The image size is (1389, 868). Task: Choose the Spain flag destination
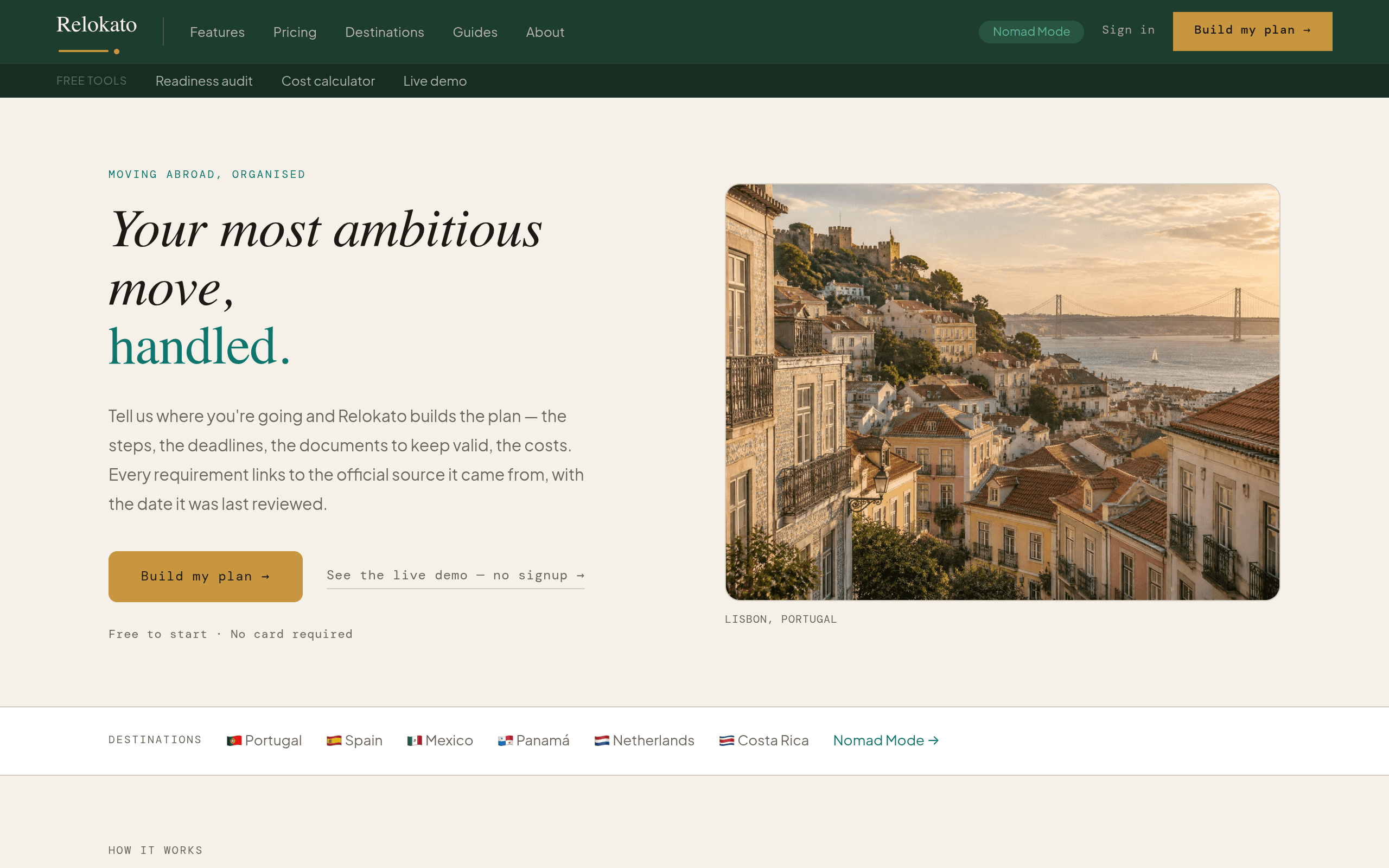tap(354, 741)
